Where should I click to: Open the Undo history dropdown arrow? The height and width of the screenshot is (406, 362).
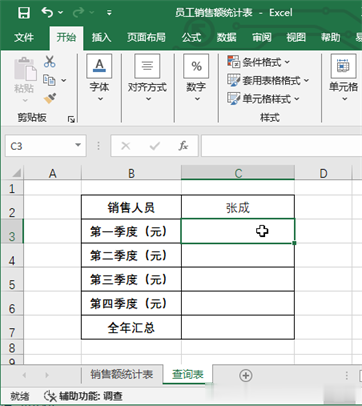point(61,13)
